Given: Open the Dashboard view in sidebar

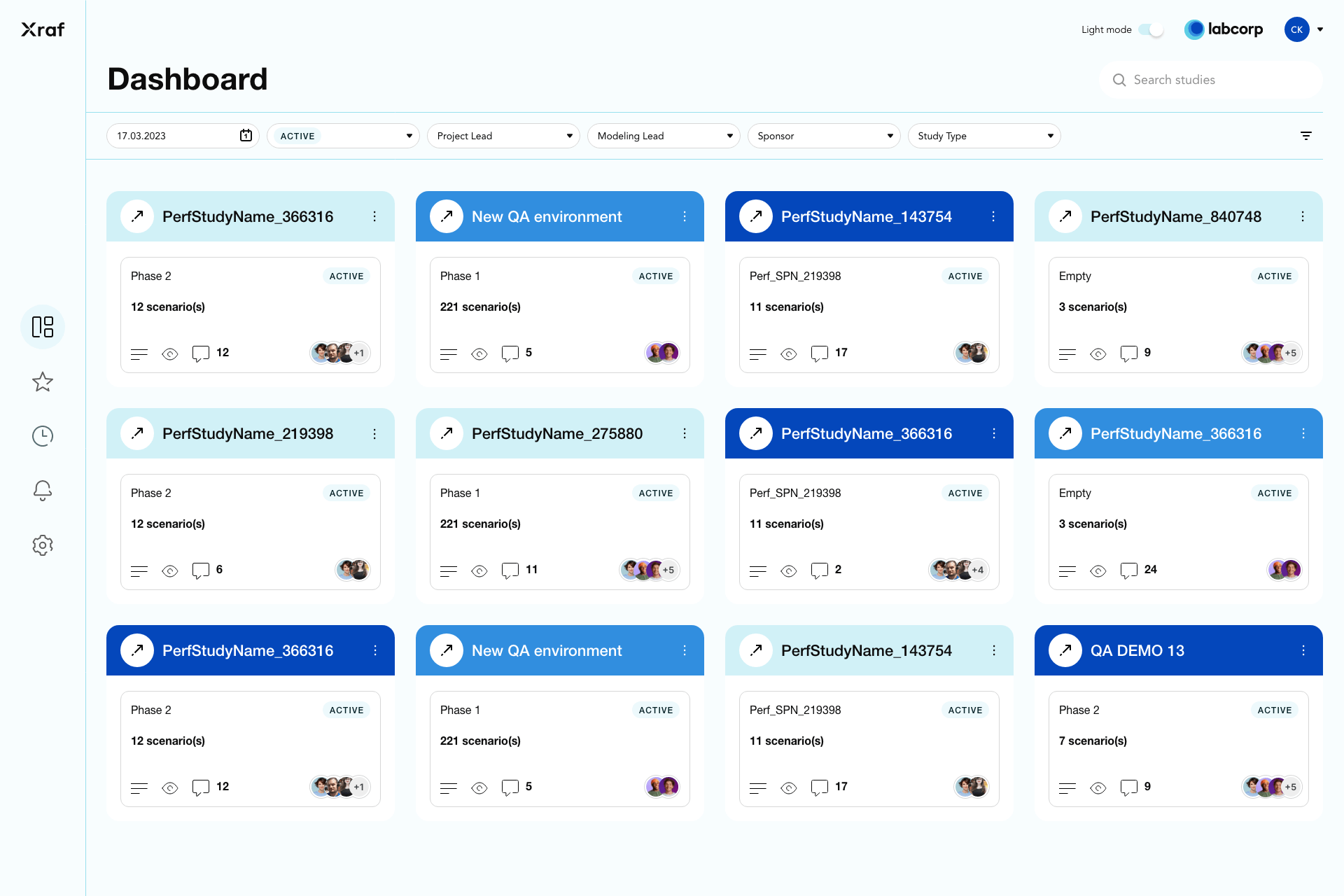Looking at the screenshot, I should click(43, 327).
